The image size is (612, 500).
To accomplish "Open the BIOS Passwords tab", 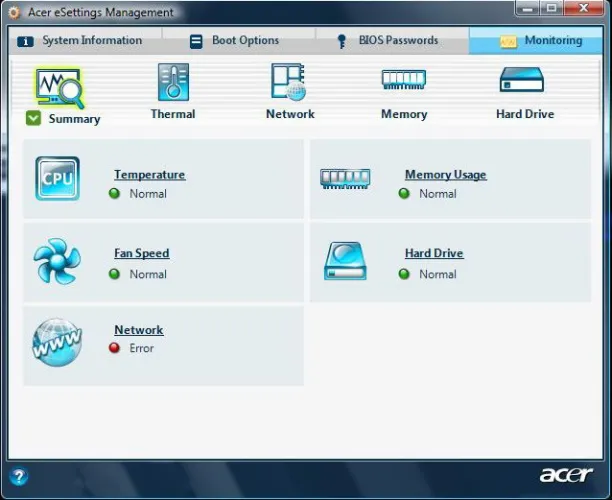I will [x=392, y=41].
